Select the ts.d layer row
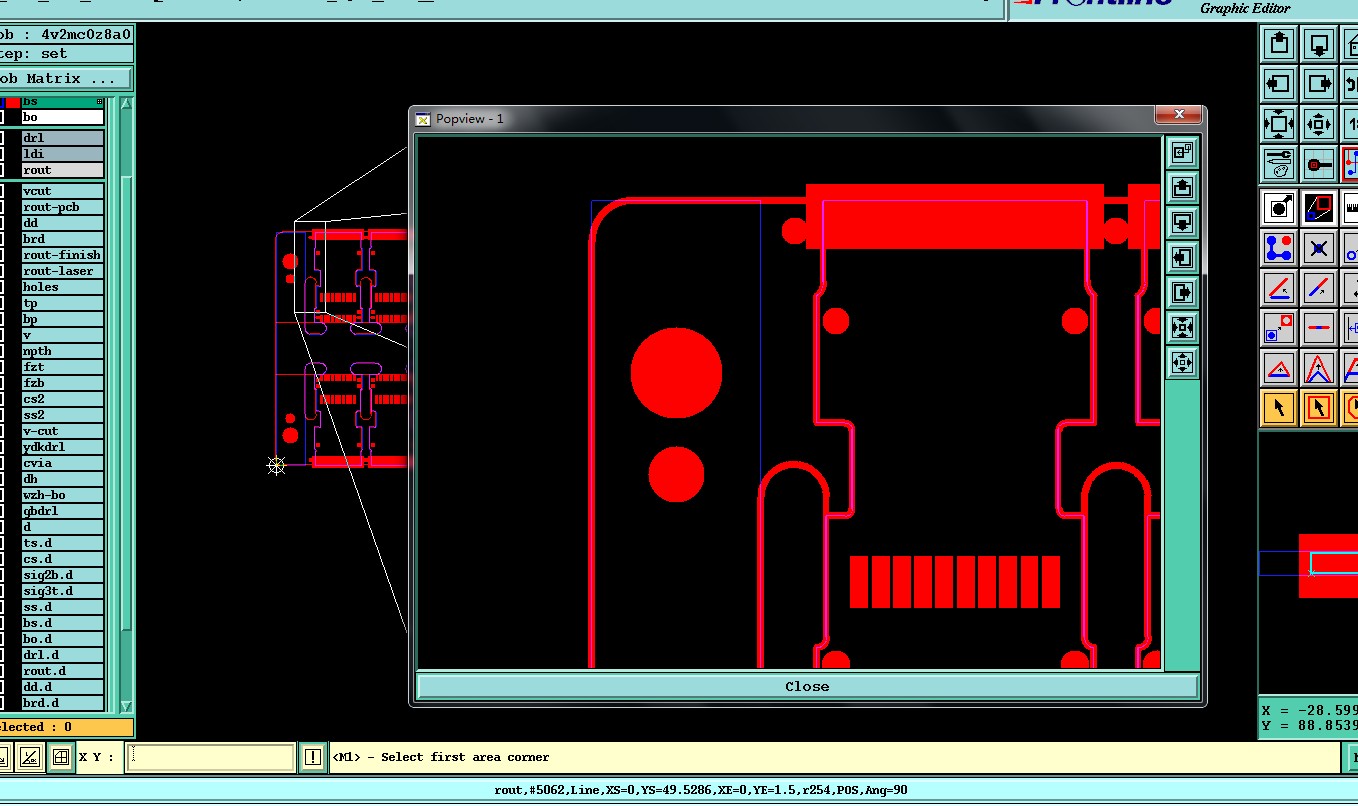 tap(62, 543)
